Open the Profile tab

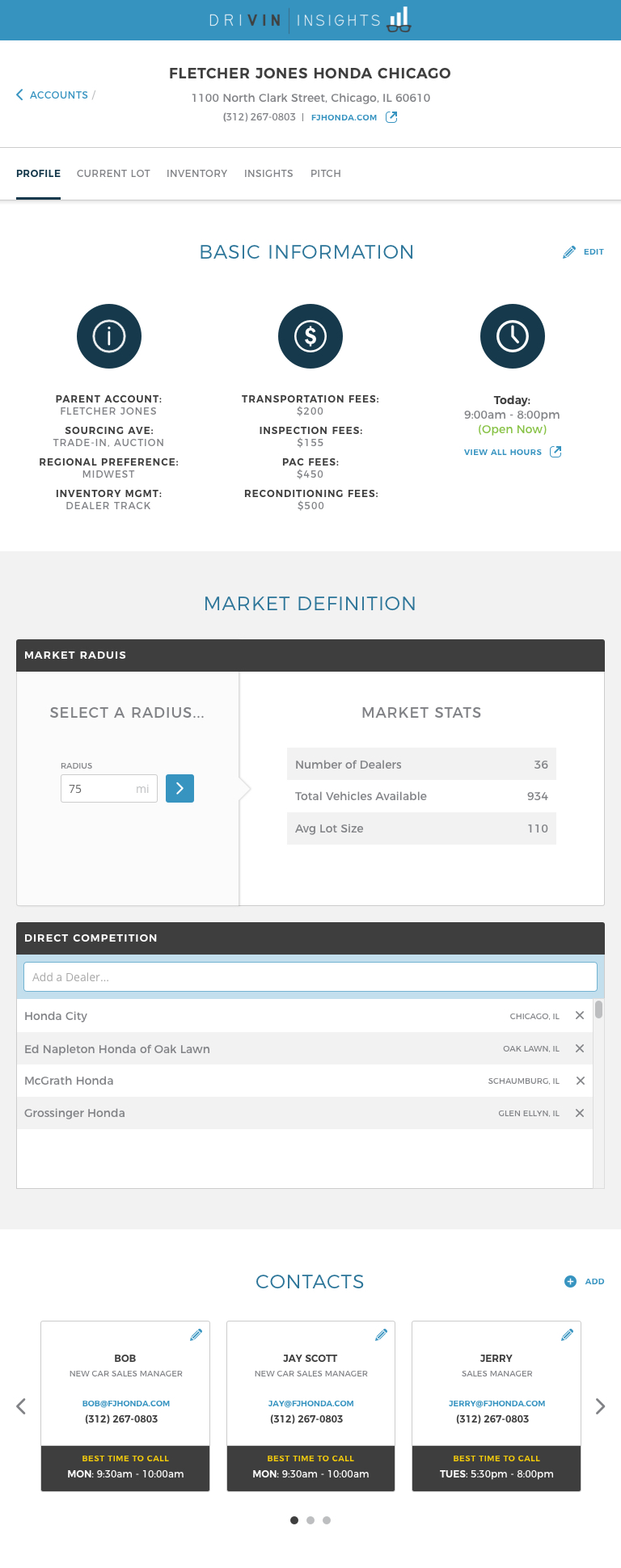39,174
